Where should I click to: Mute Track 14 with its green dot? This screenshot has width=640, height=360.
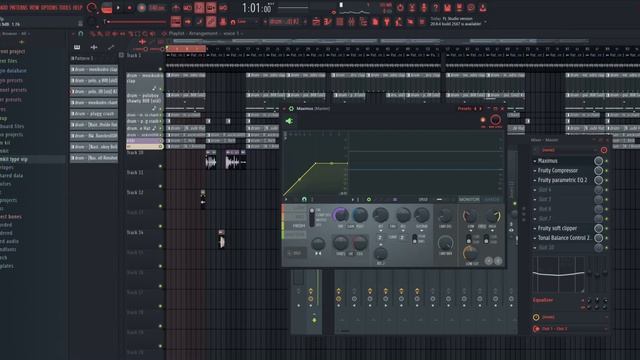click(160, 246)
